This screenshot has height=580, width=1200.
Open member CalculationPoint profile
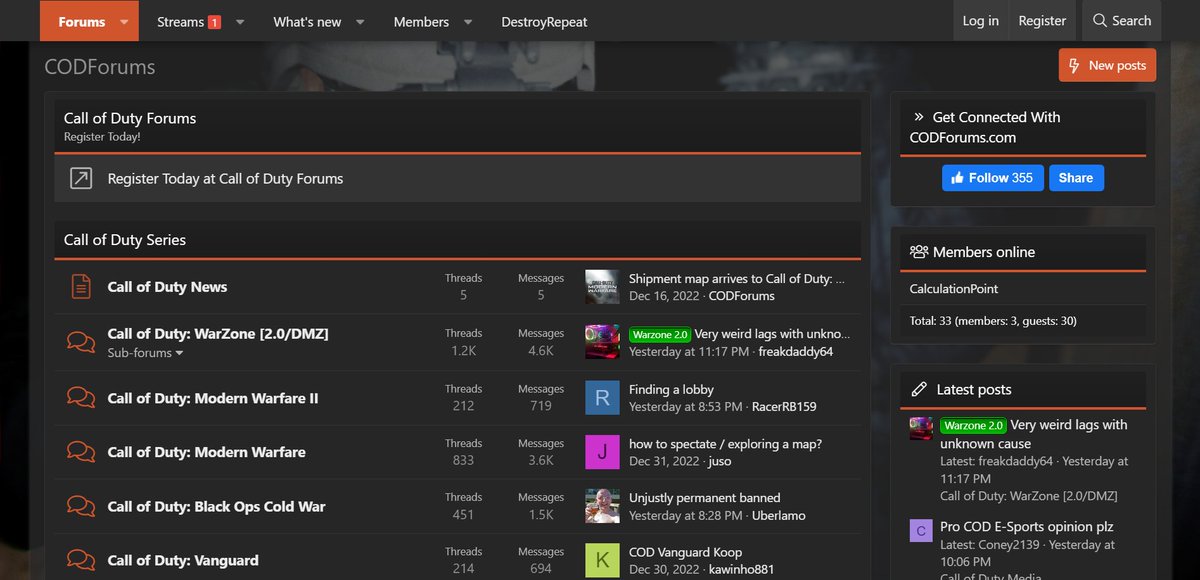954,289
